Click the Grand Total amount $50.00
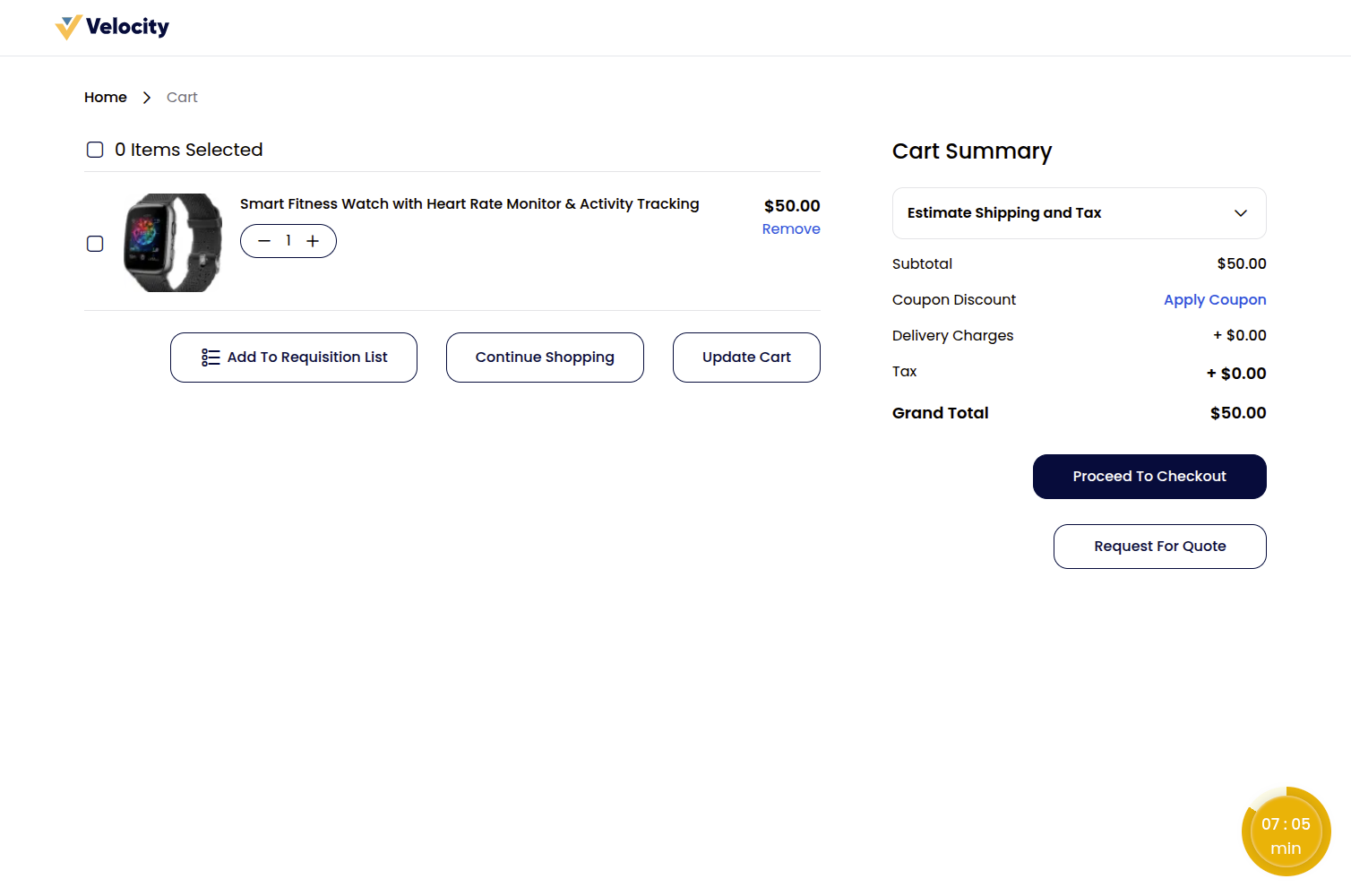The height and width of the screenshot is (896, 1351). pos(1238,413)
